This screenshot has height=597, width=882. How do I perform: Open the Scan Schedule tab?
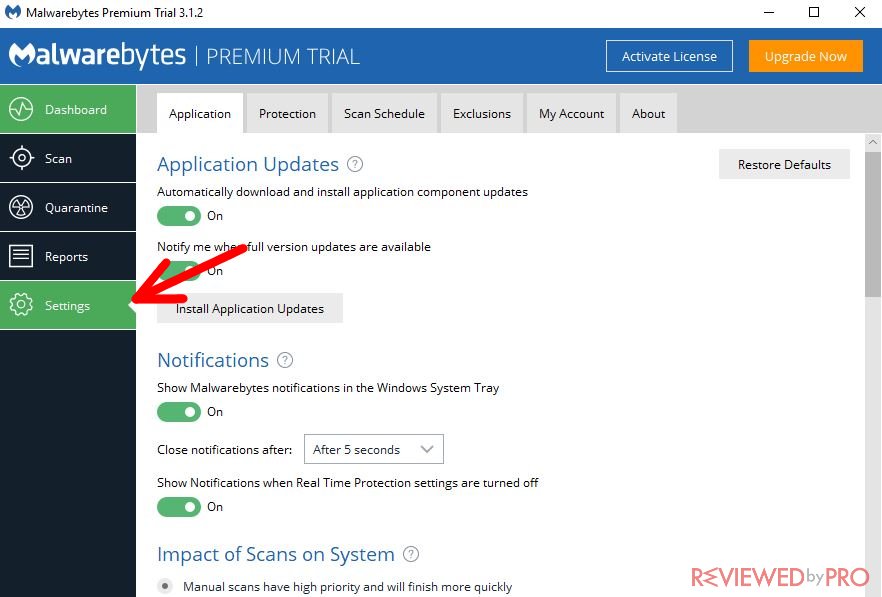[384, 113]
